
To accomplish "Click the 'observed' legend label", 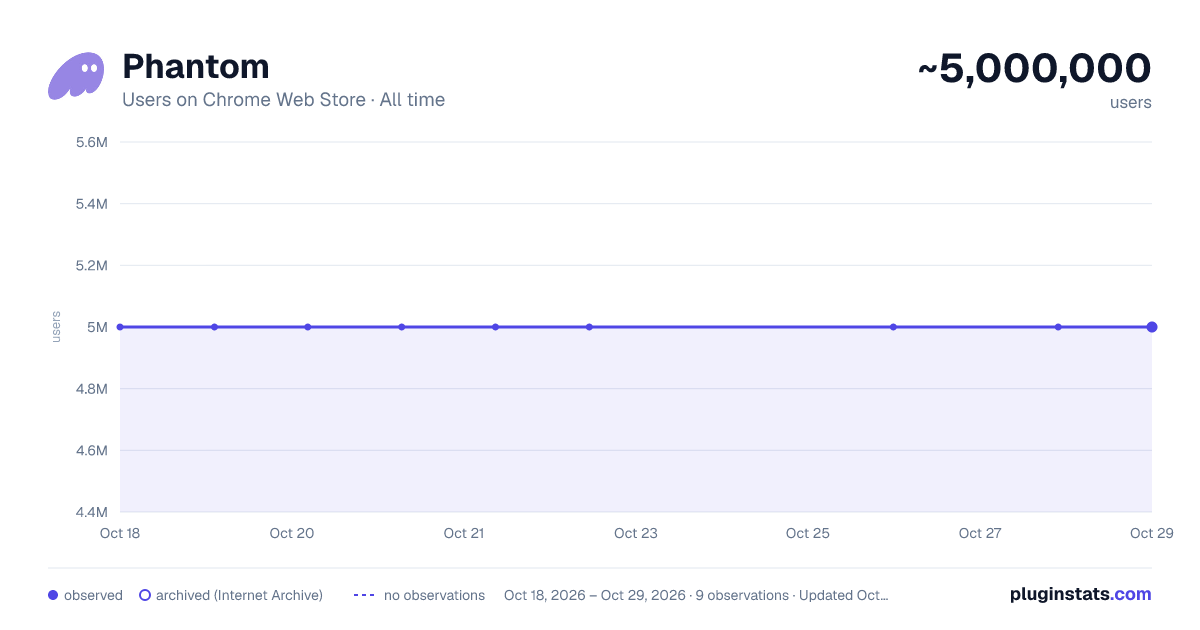I will 93,595.
